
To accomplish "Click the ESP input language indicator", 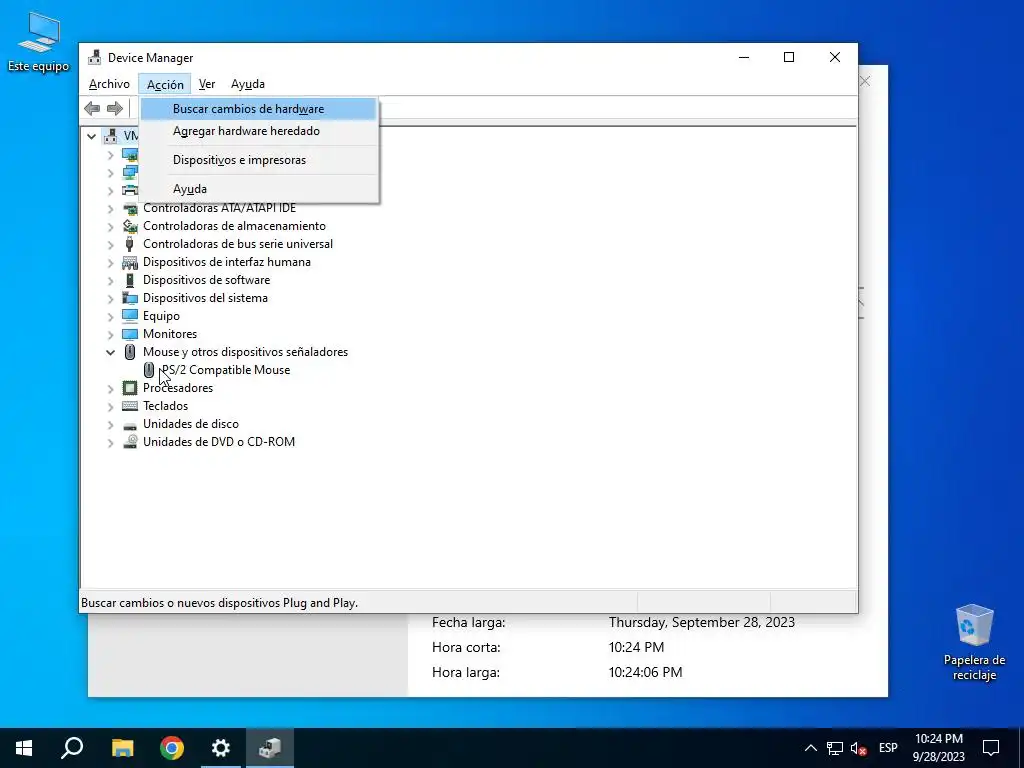I will pos(888,748).
